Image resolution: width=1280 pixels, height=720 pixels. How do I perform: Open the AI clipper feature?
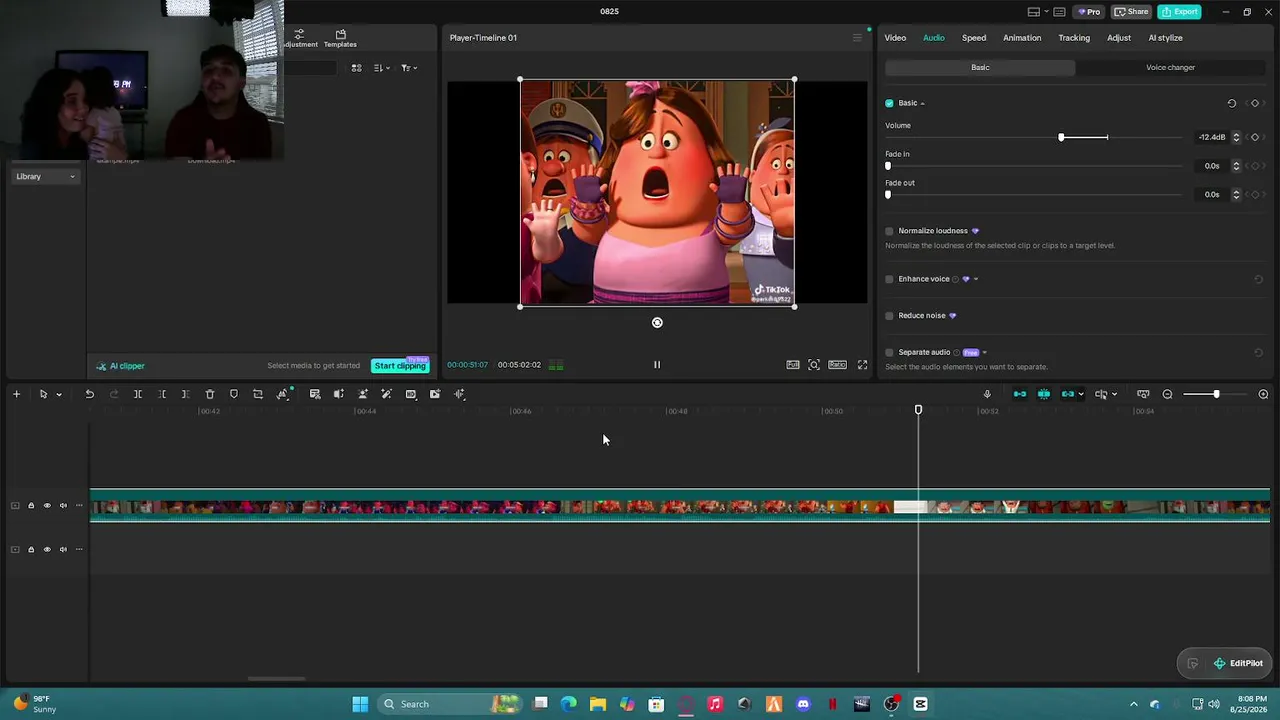coord(120,366)
